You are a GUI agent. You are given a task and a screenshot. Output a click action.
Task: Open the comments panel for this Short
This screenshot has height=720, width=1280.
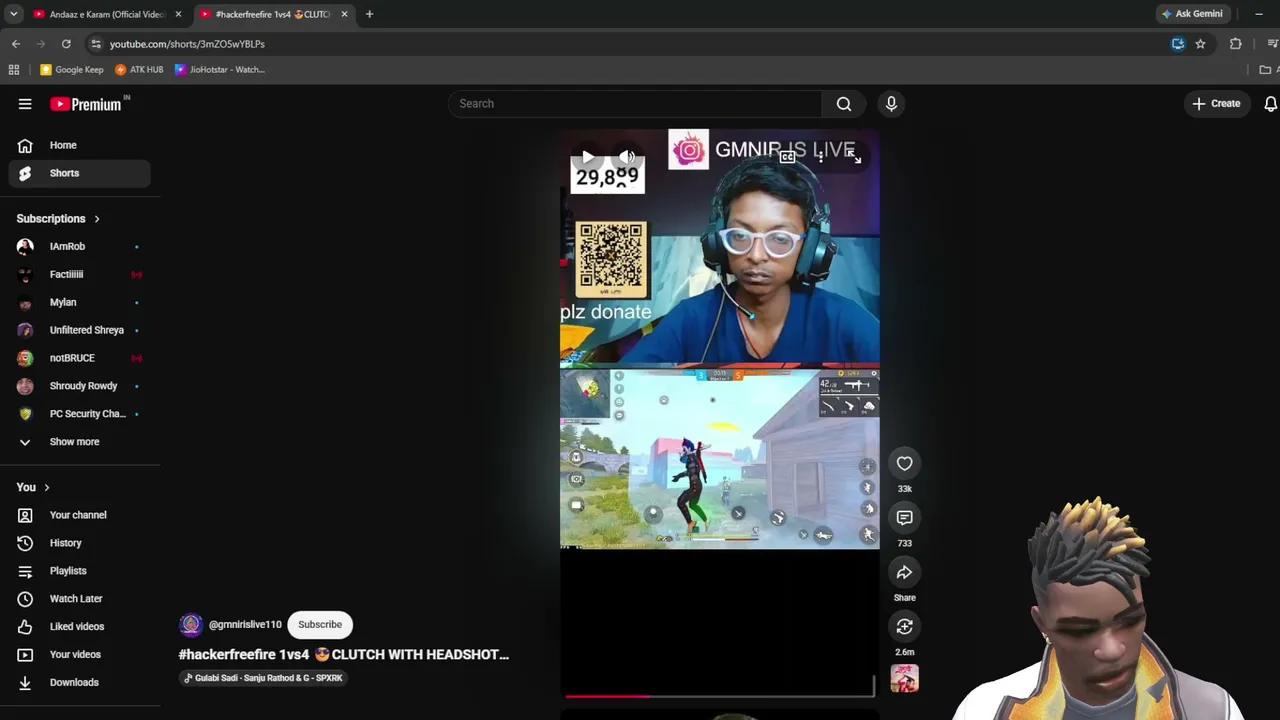pyautogui.click(x=904, y=517)
